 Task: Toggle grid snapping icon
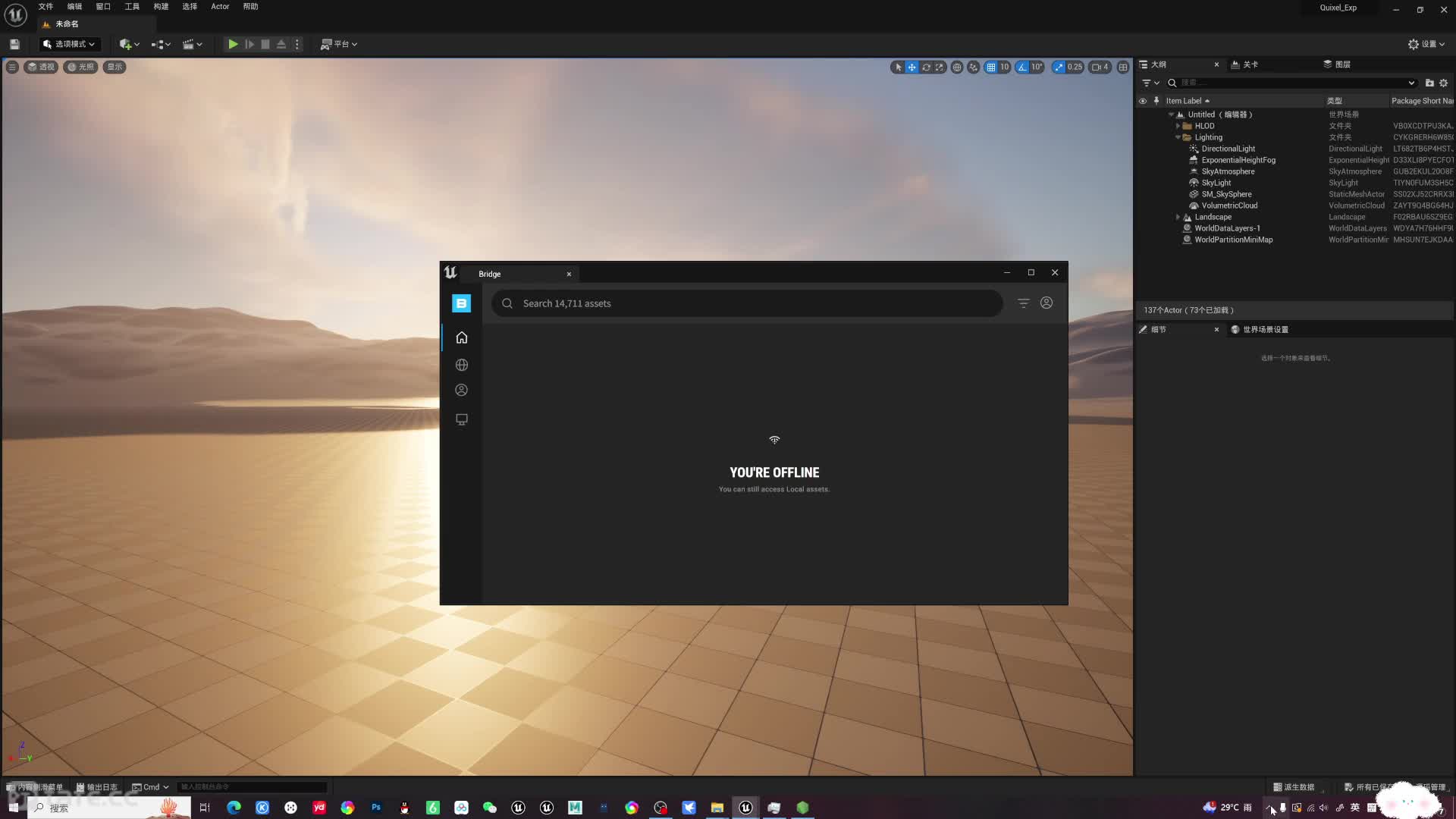tap(991, 67)
